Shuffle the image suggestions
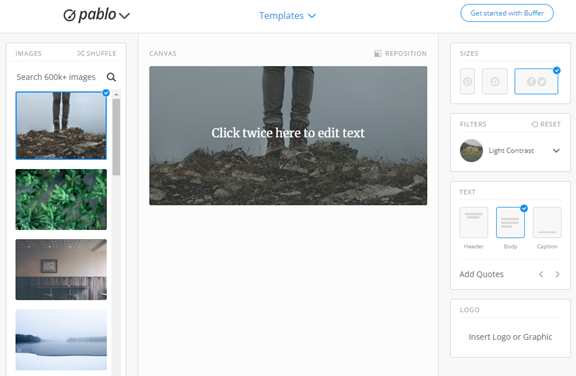This screenshot has height=376, width=576. coord(97,54)
